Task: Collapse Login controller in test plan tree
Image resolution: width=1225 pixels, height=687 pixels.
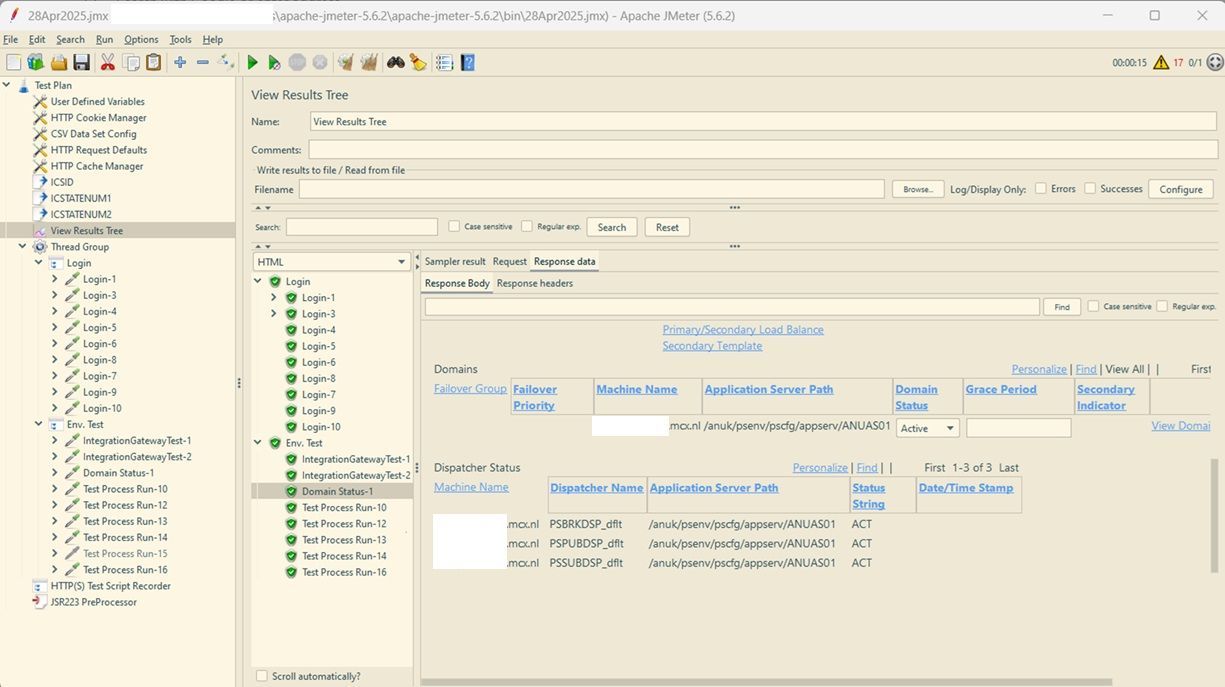Action: (39, 263)
